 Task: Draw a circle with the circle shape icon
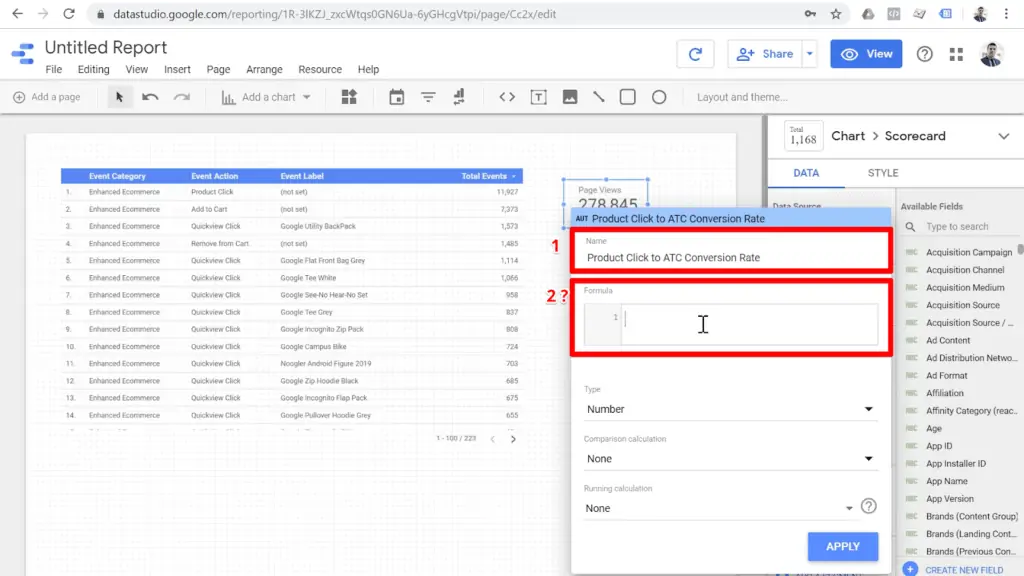pyautogui.click(x=659, y=96)
